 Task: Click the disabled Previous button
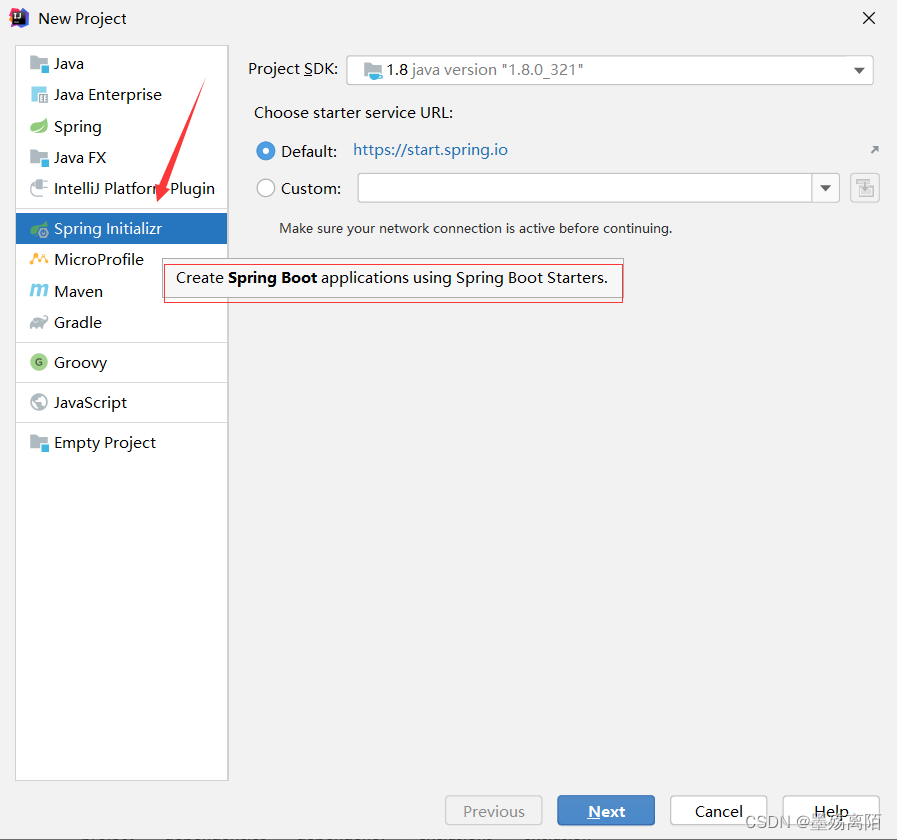coord(493,810)
